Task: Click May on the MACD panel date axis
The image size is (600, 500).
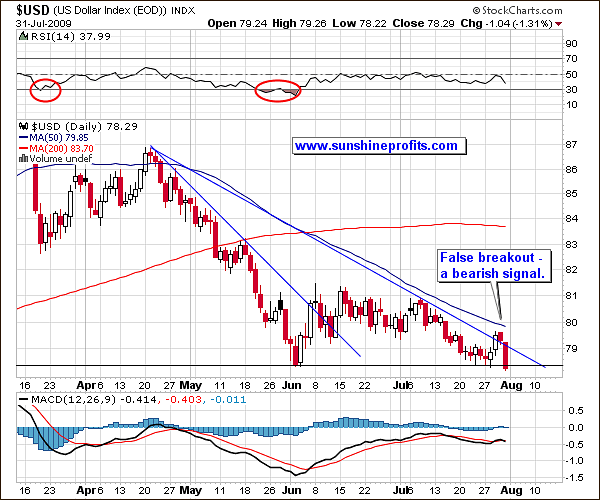Action: pos(191,490)
